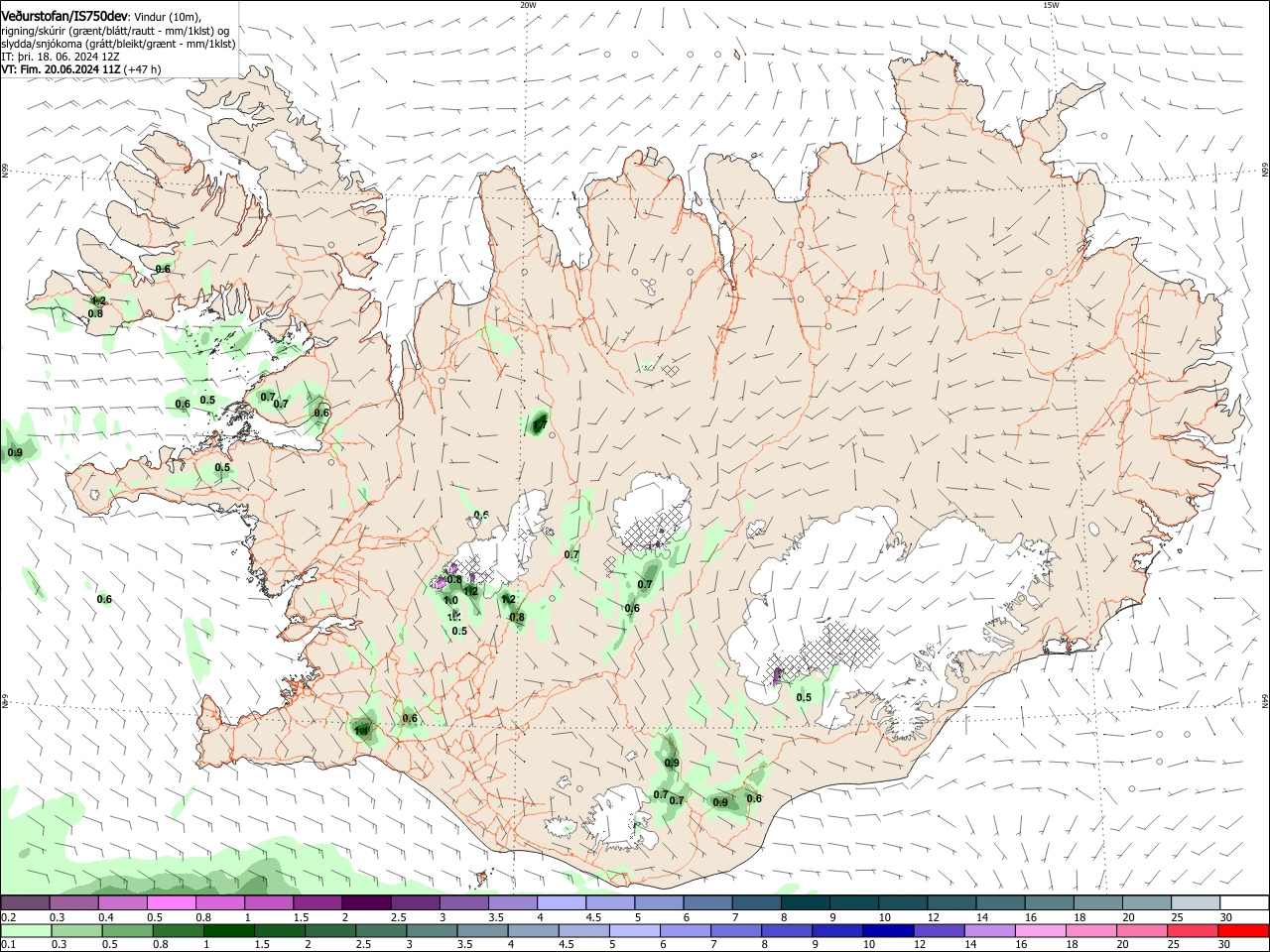The height and width of the screenshot is (952, 1270).
Task: Click the 20W longitude label at top
Action: click(x=528, y=5)
